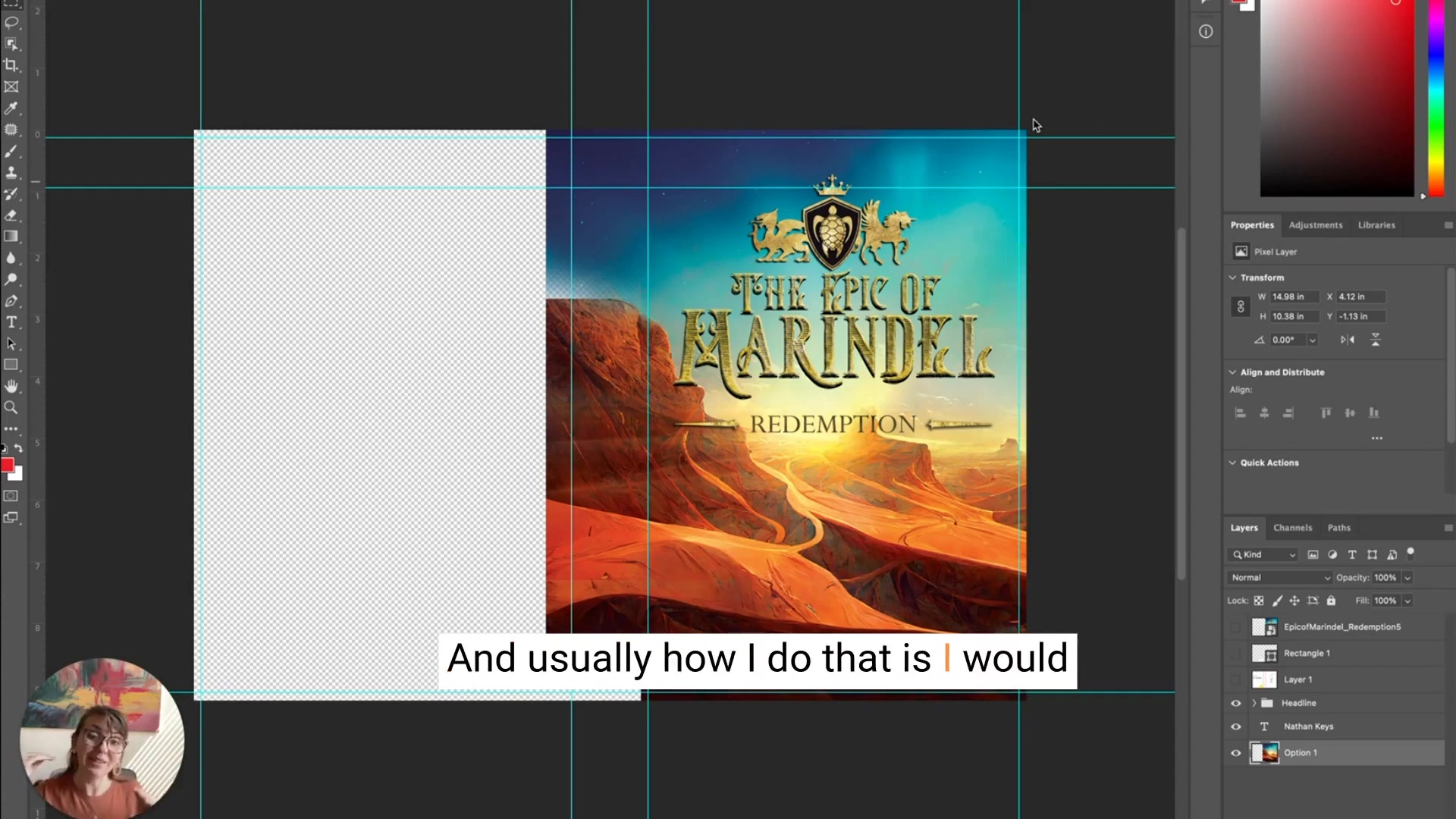This screenshot has height=819, width=1456.
Task: Select the History Brush tool
Action: click(x=11, y=194)
